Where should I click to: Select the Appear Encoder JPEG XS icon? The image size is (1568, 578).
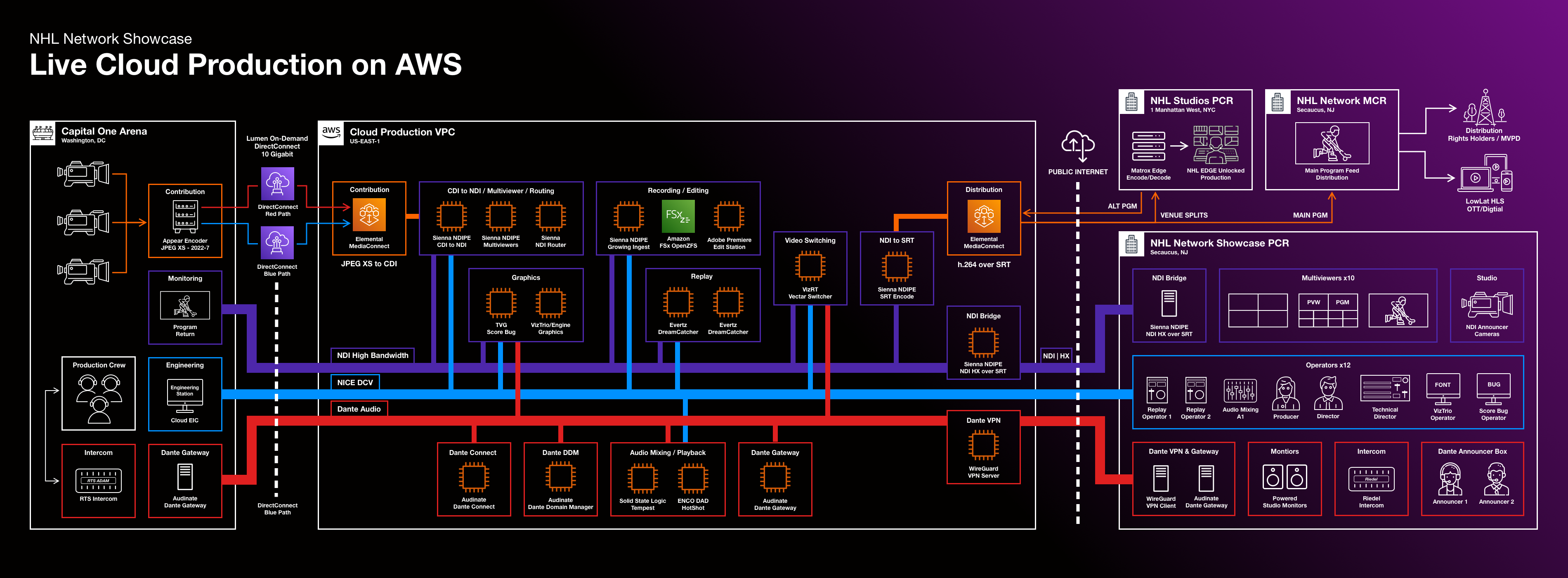[x=185, y=218]
